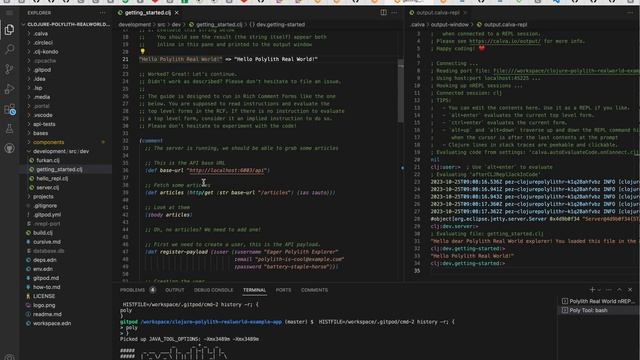Open the Testing flask view
The width and height of the screenshot is (640, 360).
pyautogui.click(x=9, y=129)
